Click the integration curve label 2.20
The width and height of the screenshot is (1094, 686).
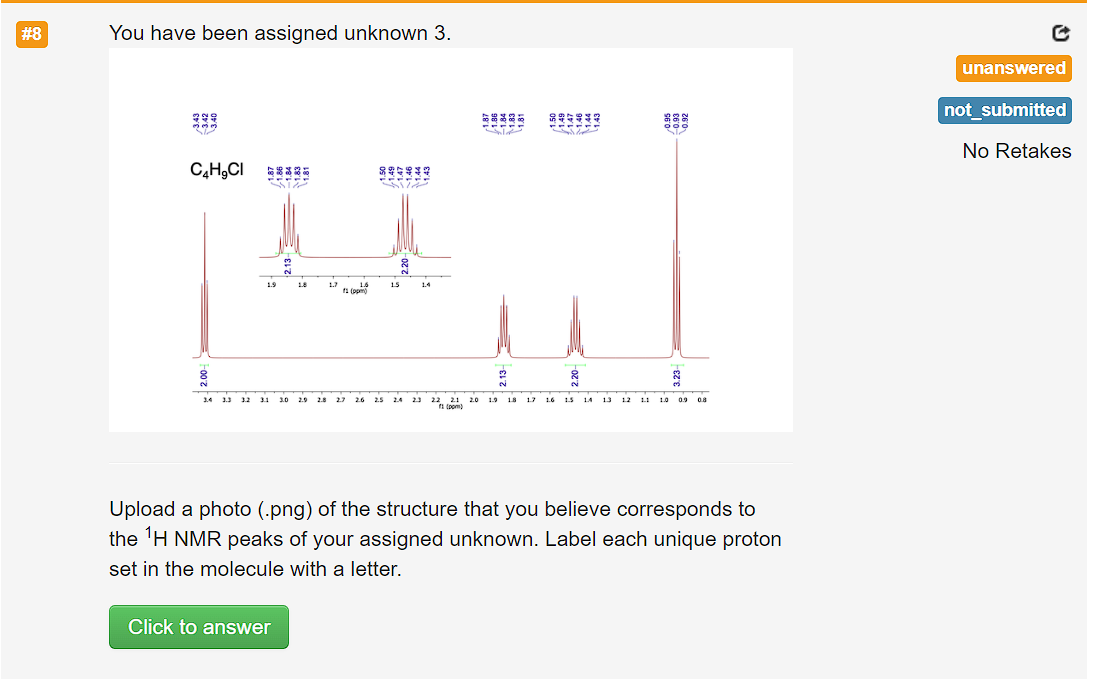[575, 376]
